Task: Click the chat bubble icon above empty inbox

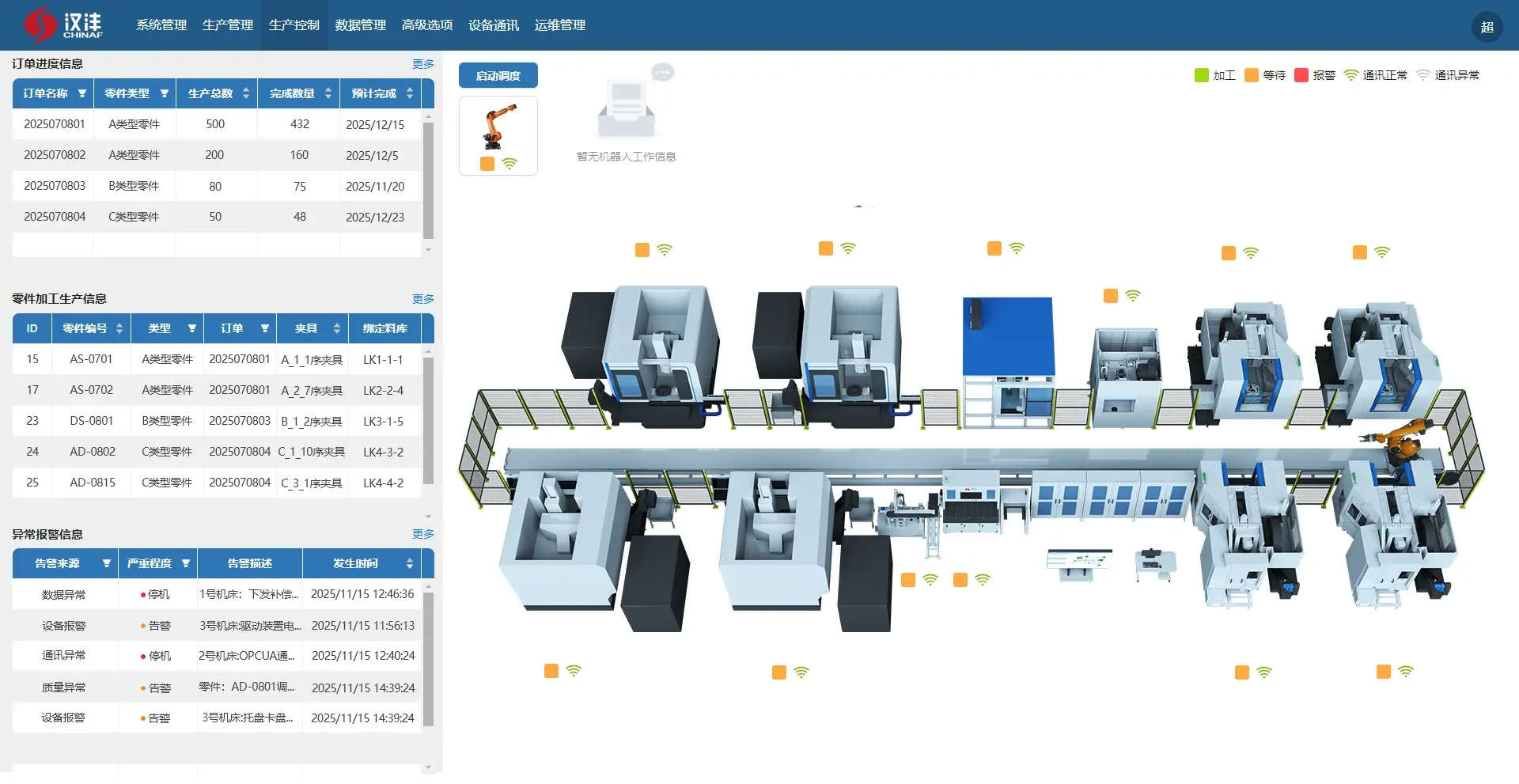Action: tap(662, 73)
